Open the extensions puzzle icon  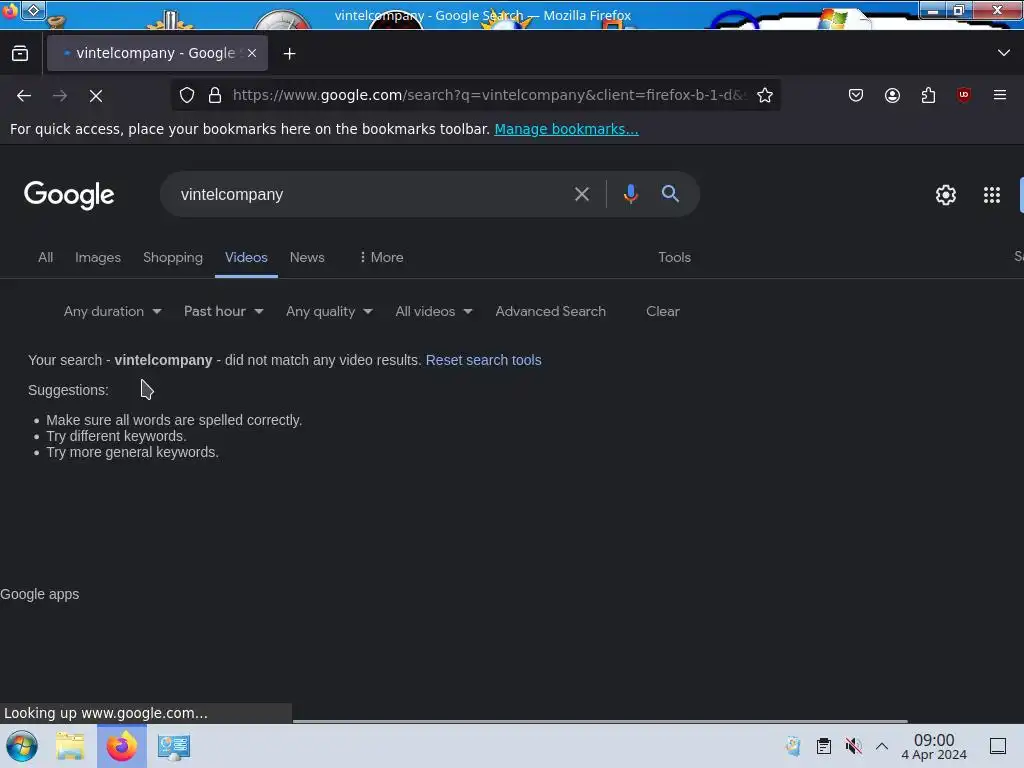point(928,95)
